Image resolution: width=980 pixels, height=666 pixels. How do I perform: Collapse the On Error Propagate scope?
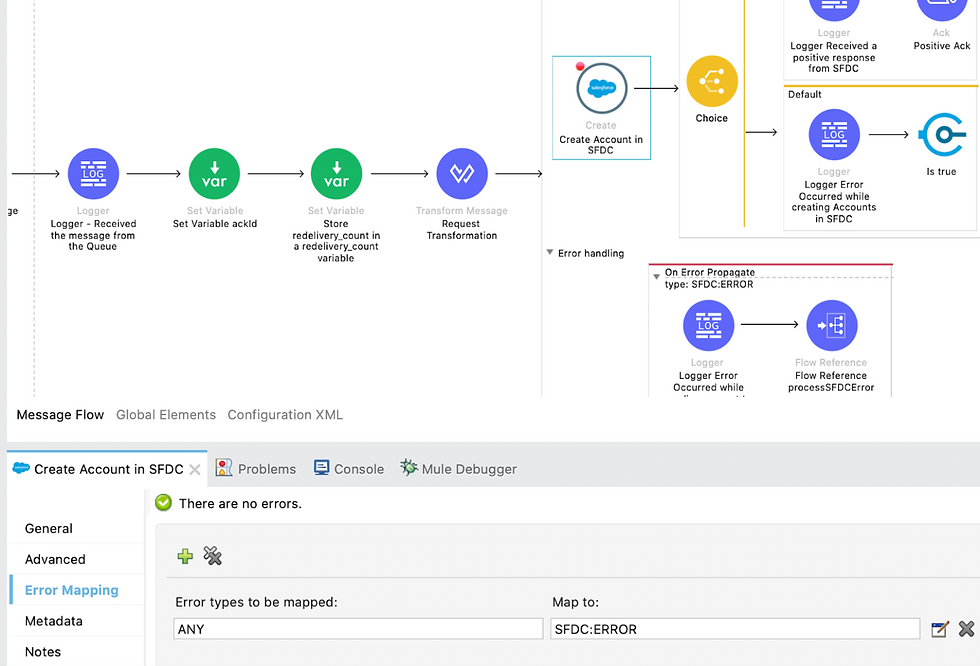pyautogui.click(x=656, y=276)
